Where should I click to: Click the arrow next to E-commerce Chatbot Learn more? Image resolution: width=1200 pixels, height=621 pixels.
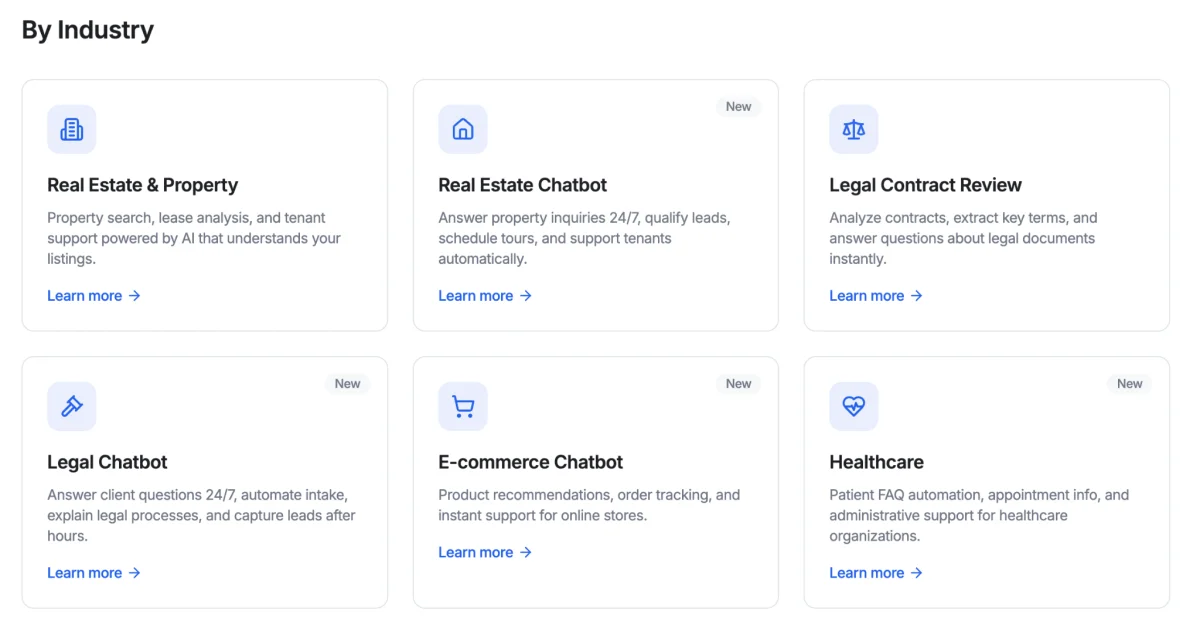coord(525,552)
